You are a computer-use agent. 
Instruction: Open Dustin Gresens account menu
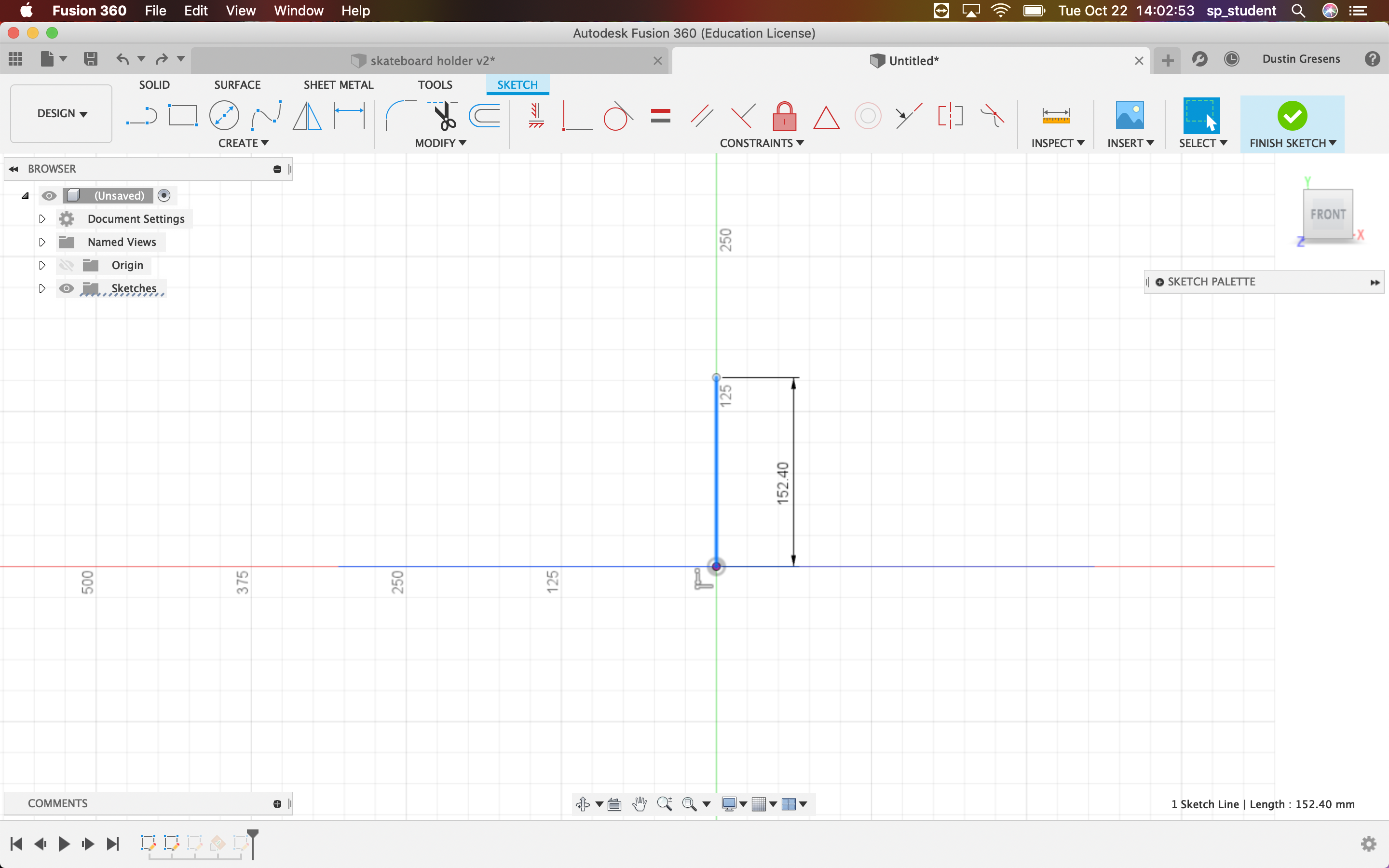point(1301,58)
